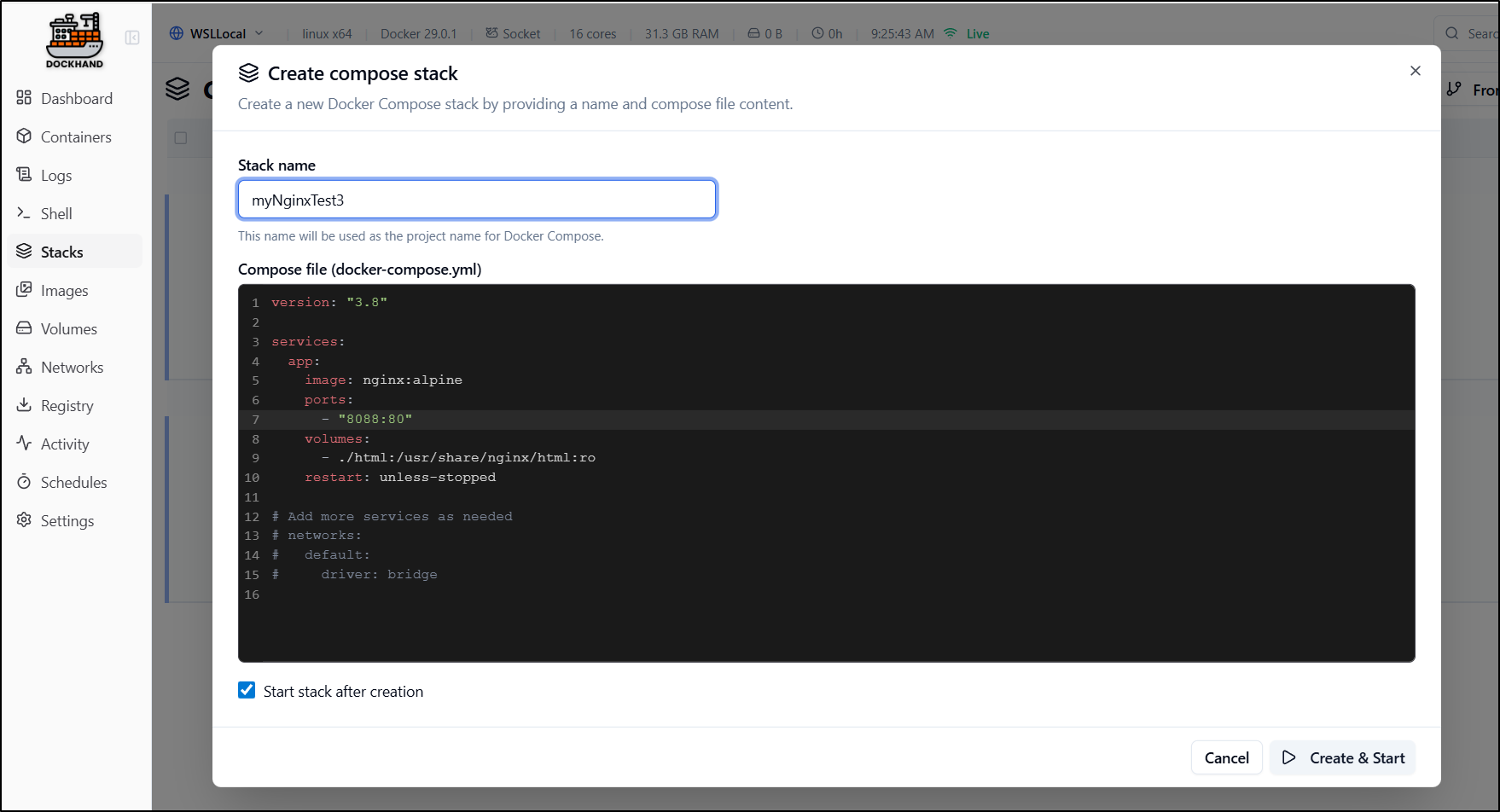Cancel the compose stack creation

1226,757
